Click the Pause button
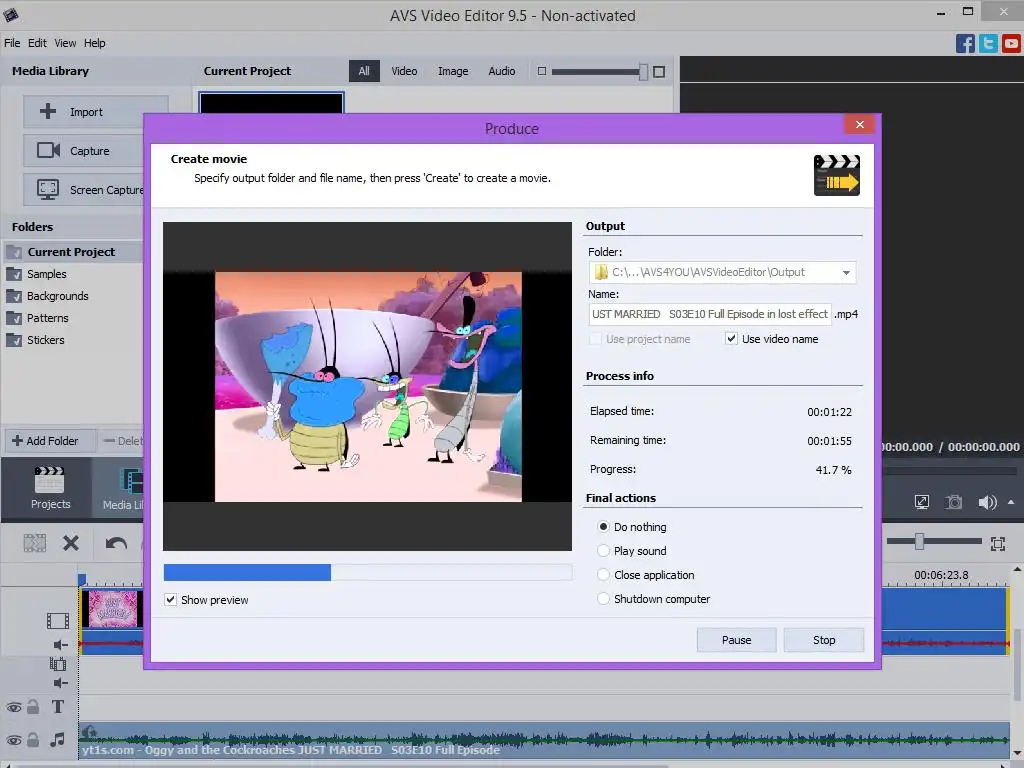 [x=736, y=640]
